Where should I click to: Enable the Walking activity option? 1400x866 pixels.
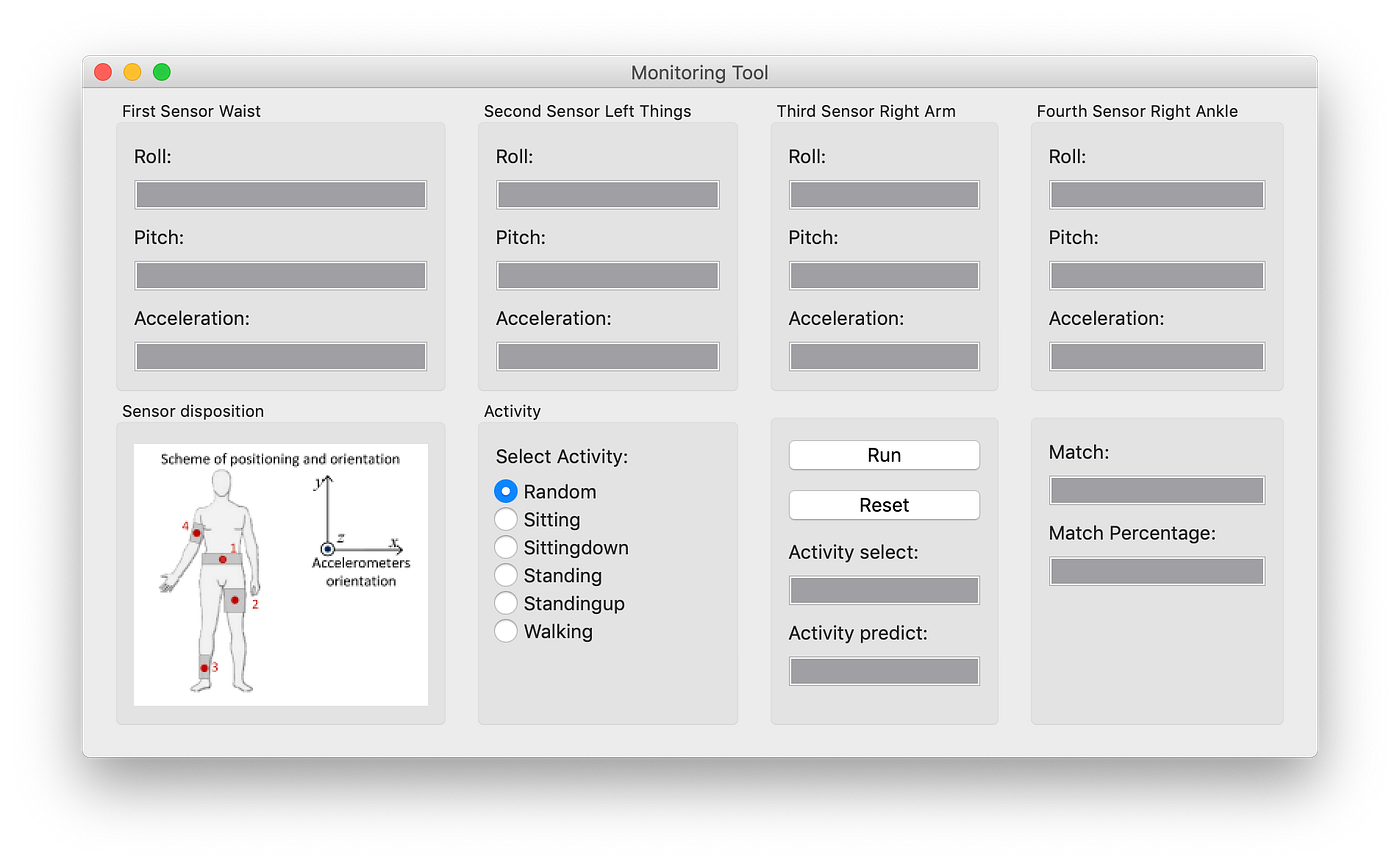[x=506, y=631]
